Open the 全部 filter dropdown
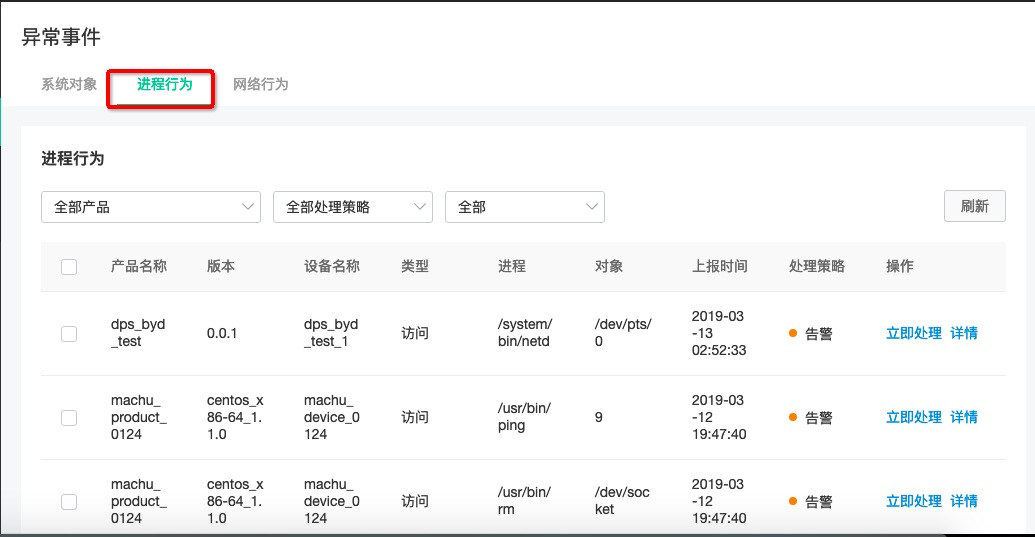The height and width of the screenshot is (537, 1035). click(525, 207)
